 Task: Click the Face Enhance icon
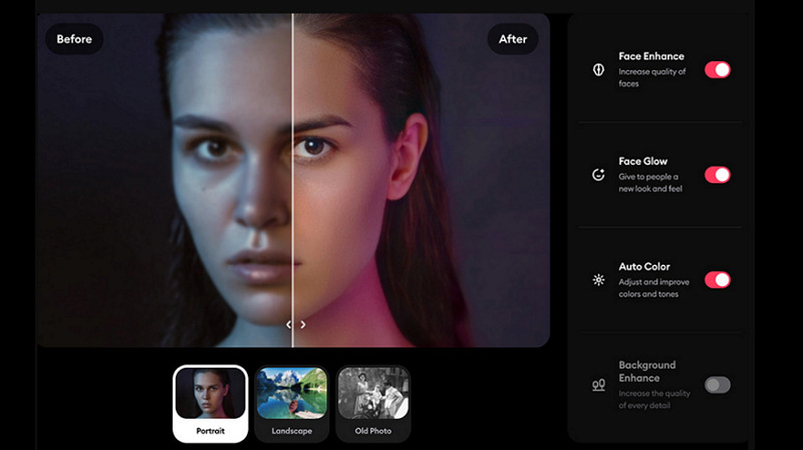598,70
